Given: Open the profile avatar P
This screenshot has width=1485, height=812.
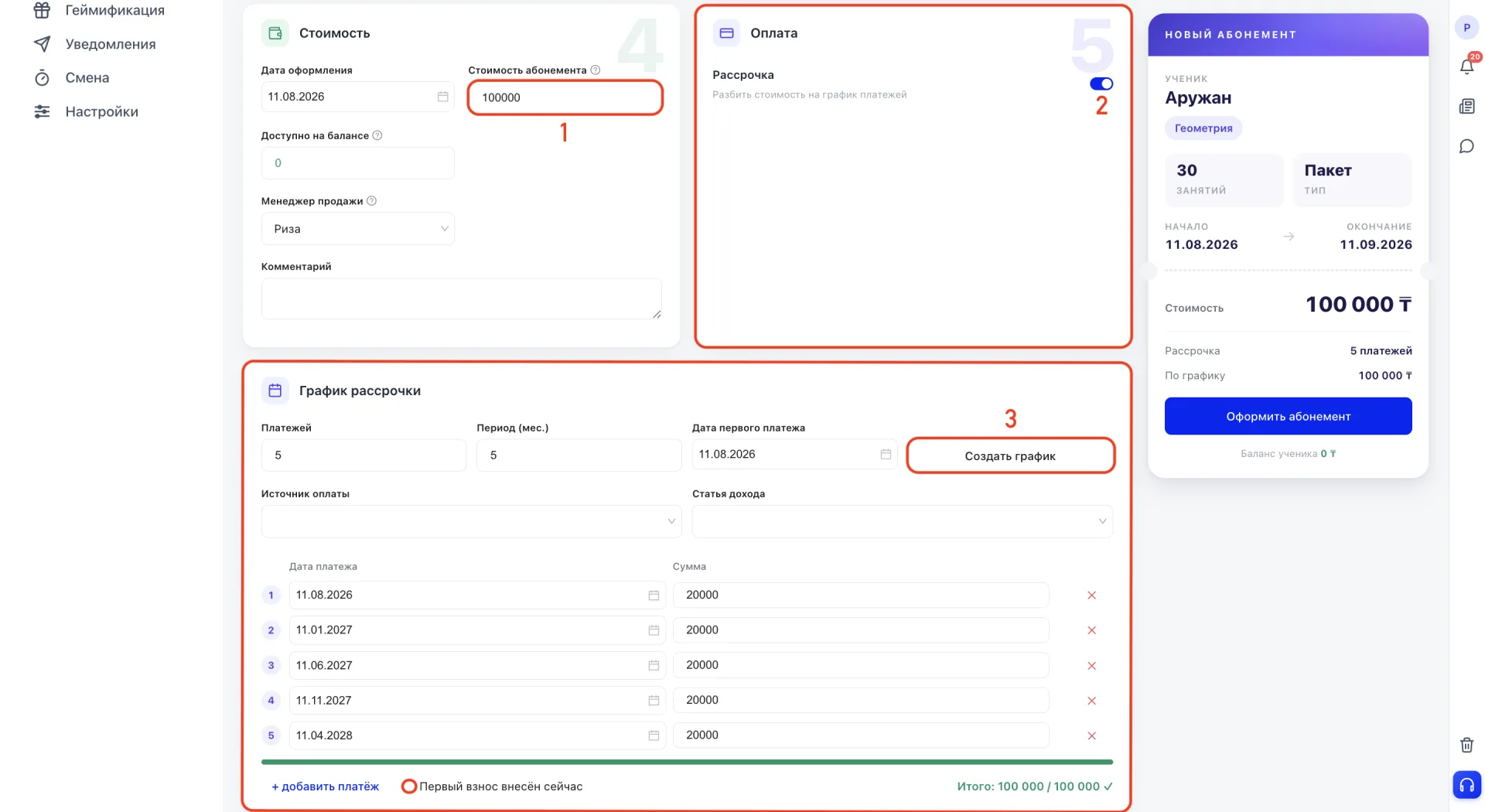Looking at the screenshot, I should pos(1466,28).
